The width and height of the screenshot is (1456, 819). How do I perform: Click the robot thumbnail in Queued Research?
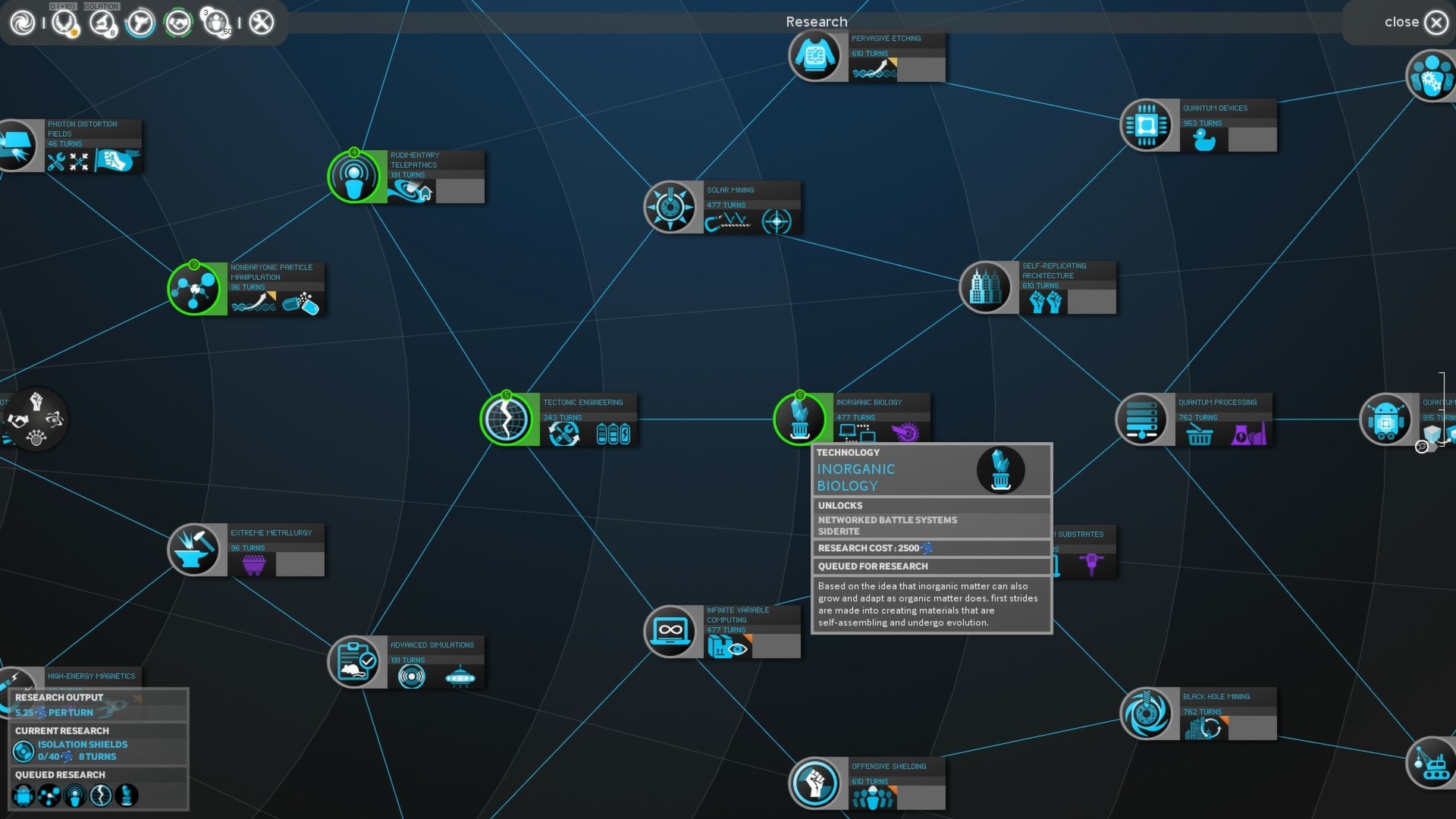pyautogui.click(x=23, y=795)
